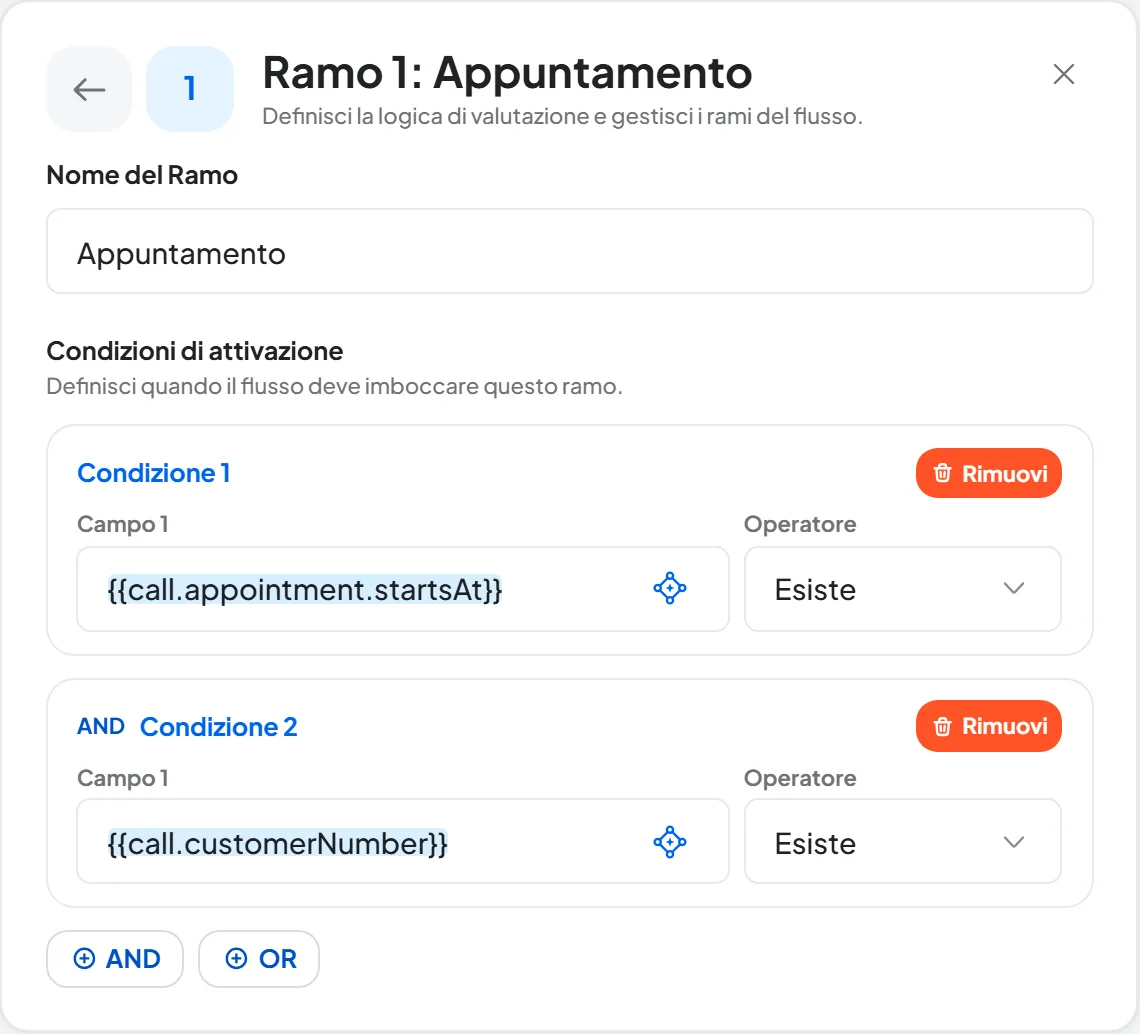Viewport: 1140px width, 1034px height.
Task: Open Operatore dropdown for Condizione 2
Action: (902, 842)
